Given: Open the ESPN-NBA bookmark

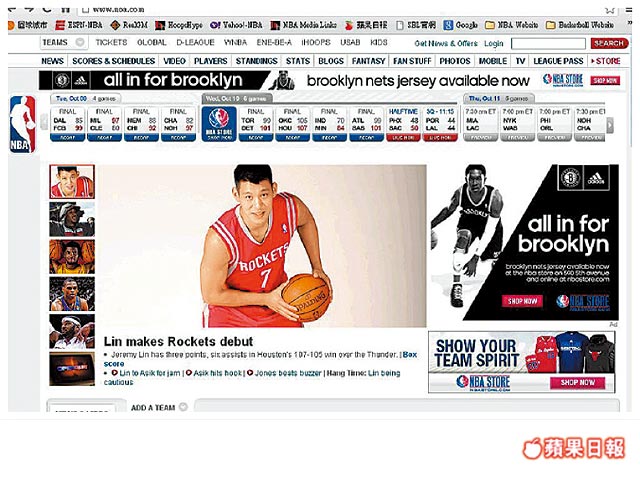Looking at the screenshot, I should 79,25.
